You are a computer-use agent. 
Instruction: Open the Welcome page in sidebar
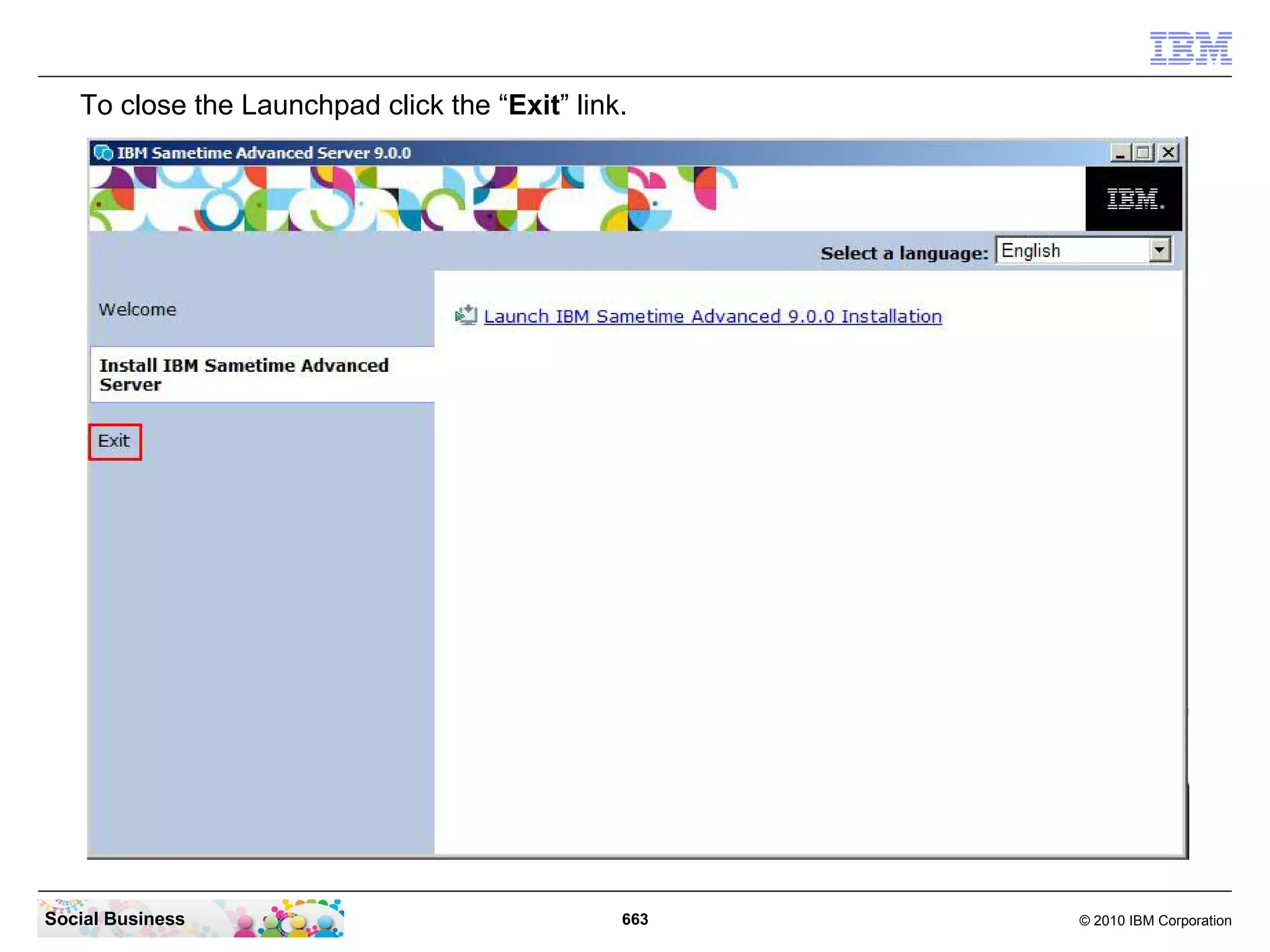[137, 309]
